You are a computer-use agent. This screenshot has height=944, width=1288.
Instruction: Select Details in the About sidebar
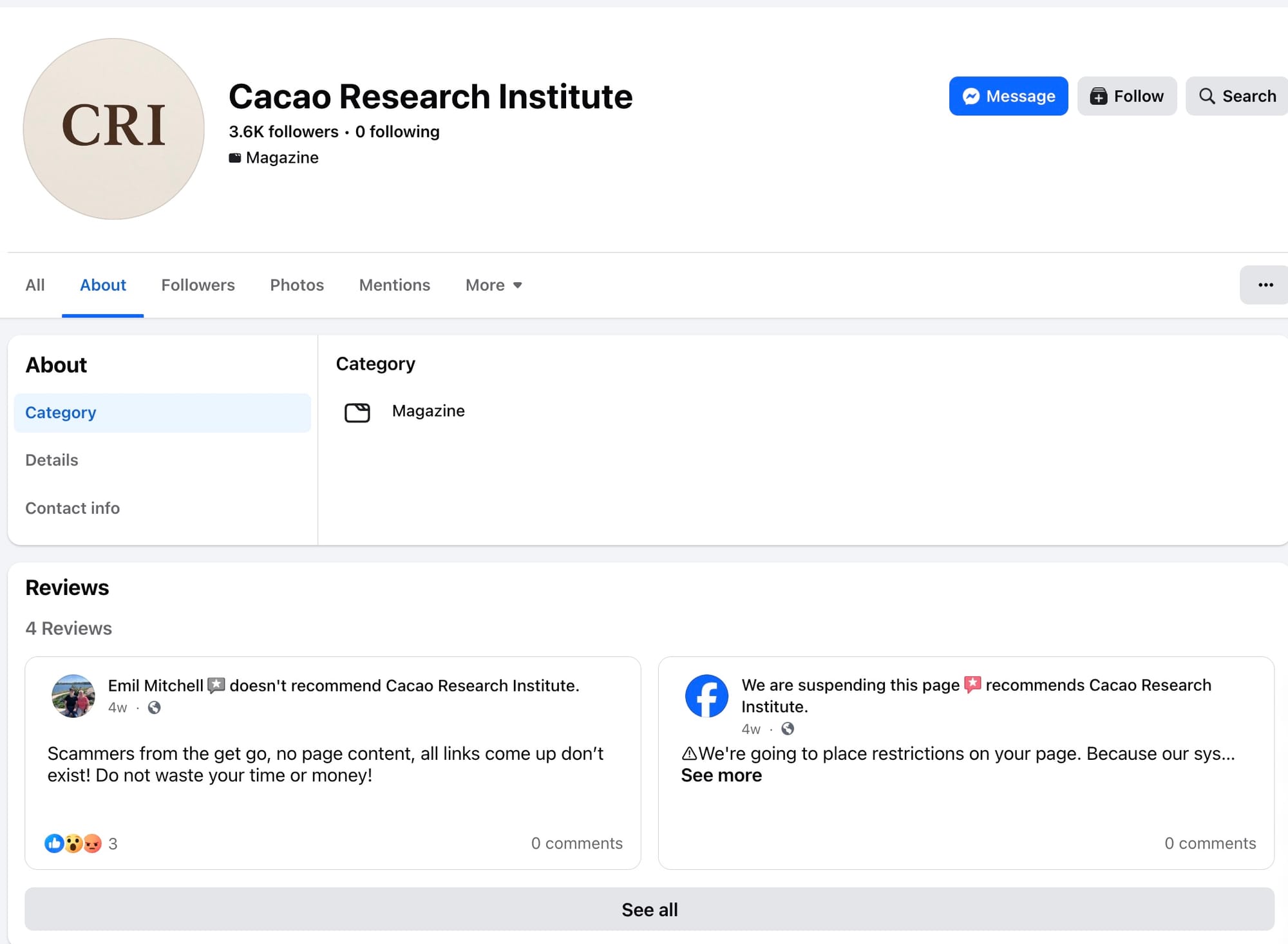(52, 460)
